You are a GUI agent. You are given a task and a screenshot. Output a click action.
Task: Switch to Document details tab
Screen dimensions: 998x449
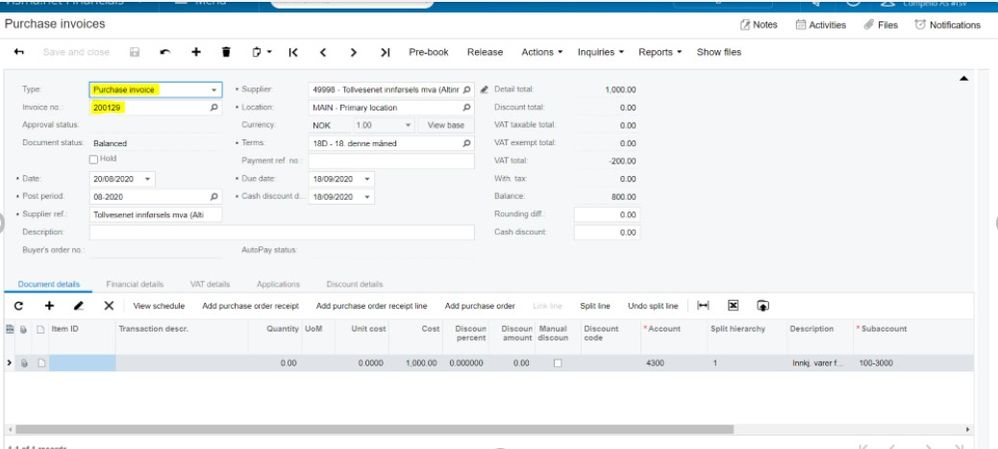click(49, 284)
